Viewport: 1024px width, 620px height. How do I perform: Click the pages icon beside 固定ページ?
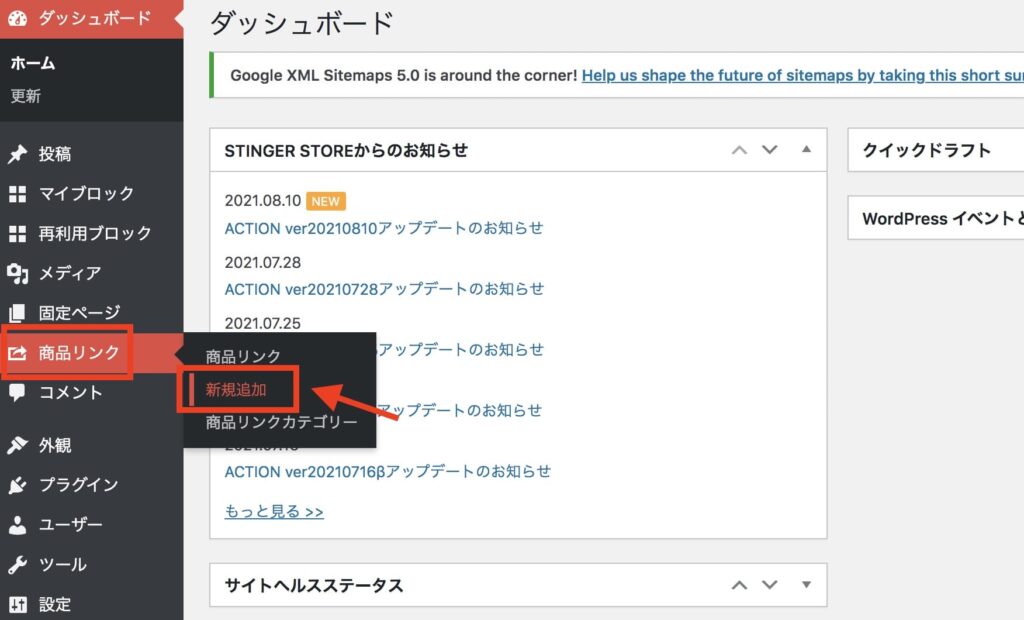coord(18,314)
